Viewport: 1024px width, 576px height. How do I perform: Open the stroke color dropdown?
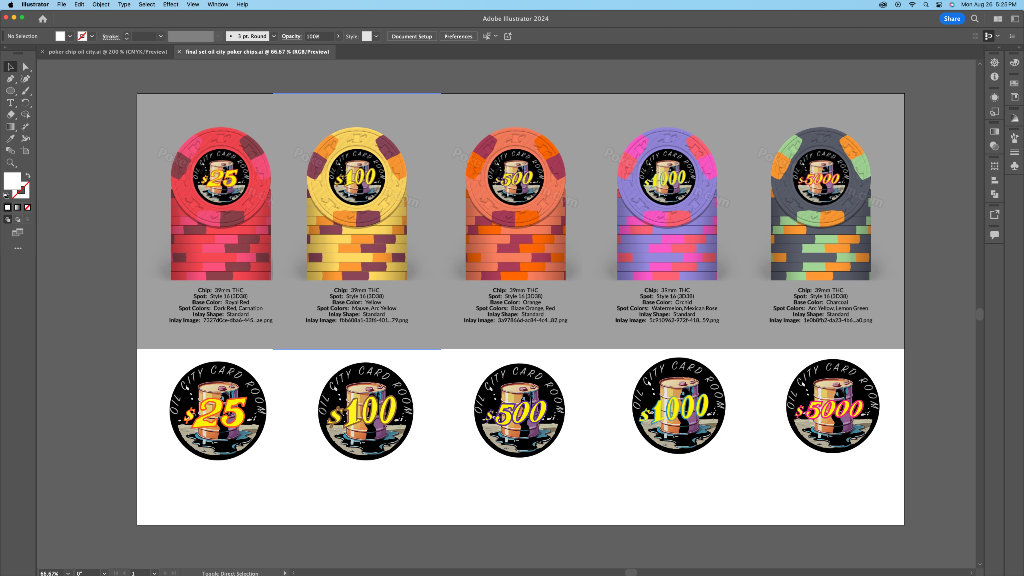94,36
